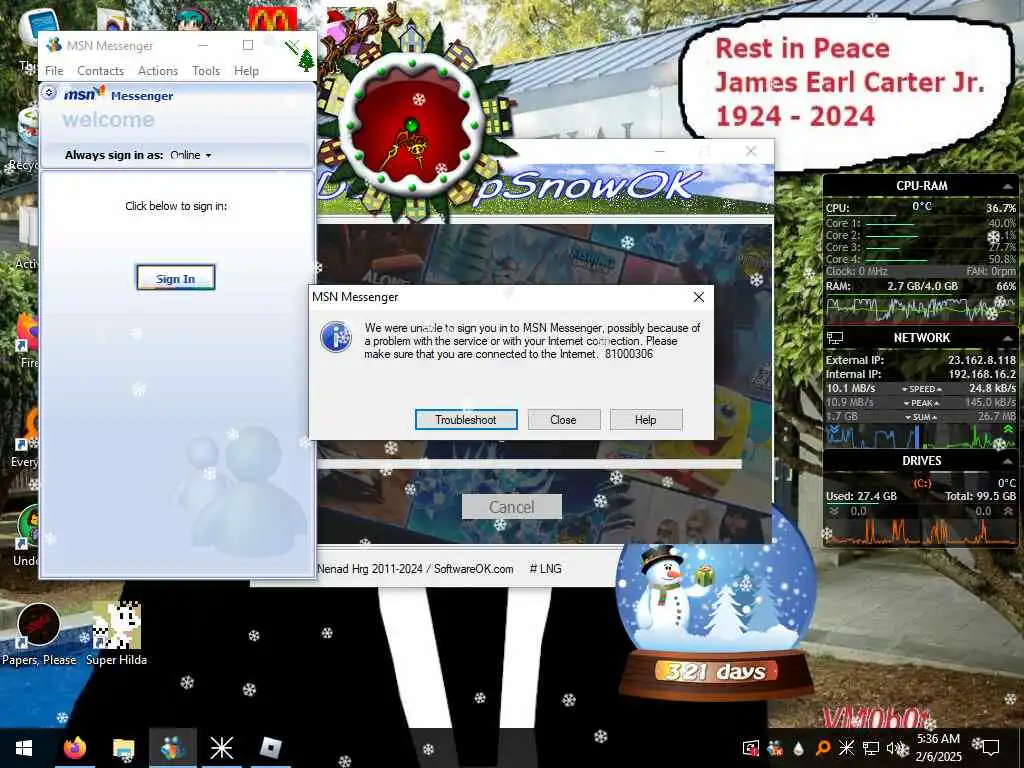Viewport: 1024px width, 768px height.
Task: Click the Troubleshoot button in error dialog
Action: point(466,420)
